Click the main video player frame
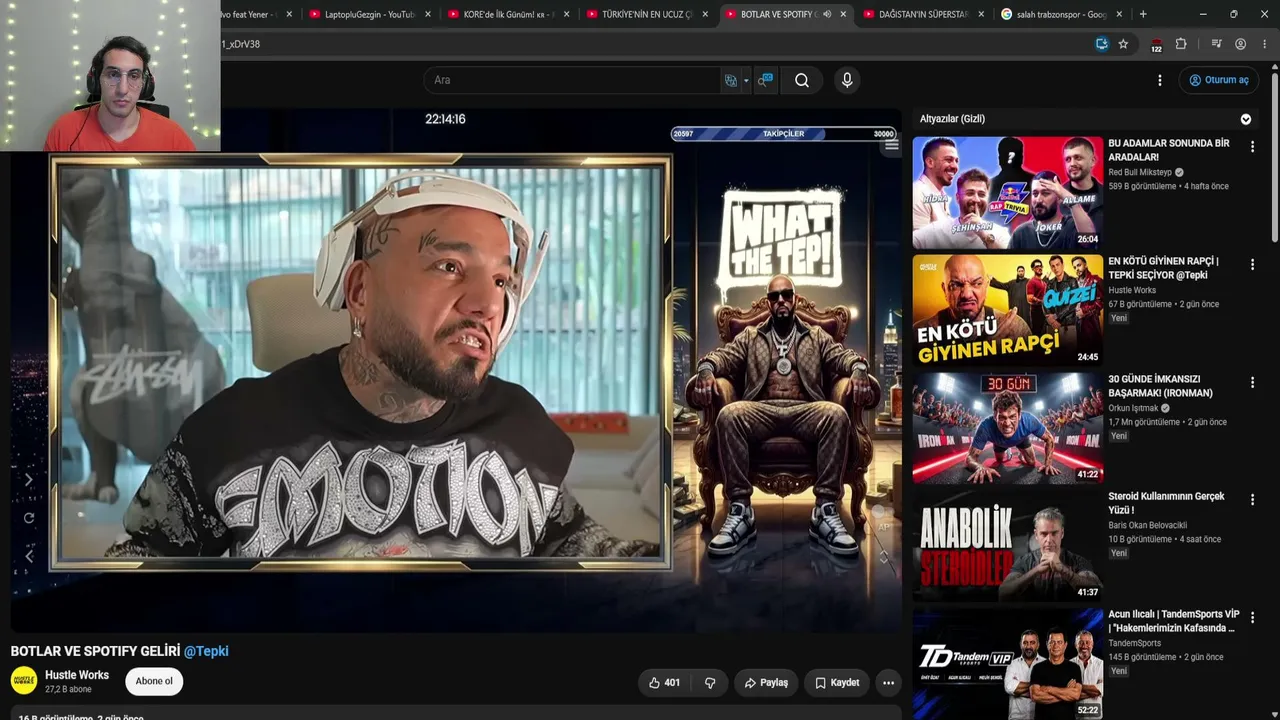This screenshot has width=1280, height=720. [x=456, y=370]
